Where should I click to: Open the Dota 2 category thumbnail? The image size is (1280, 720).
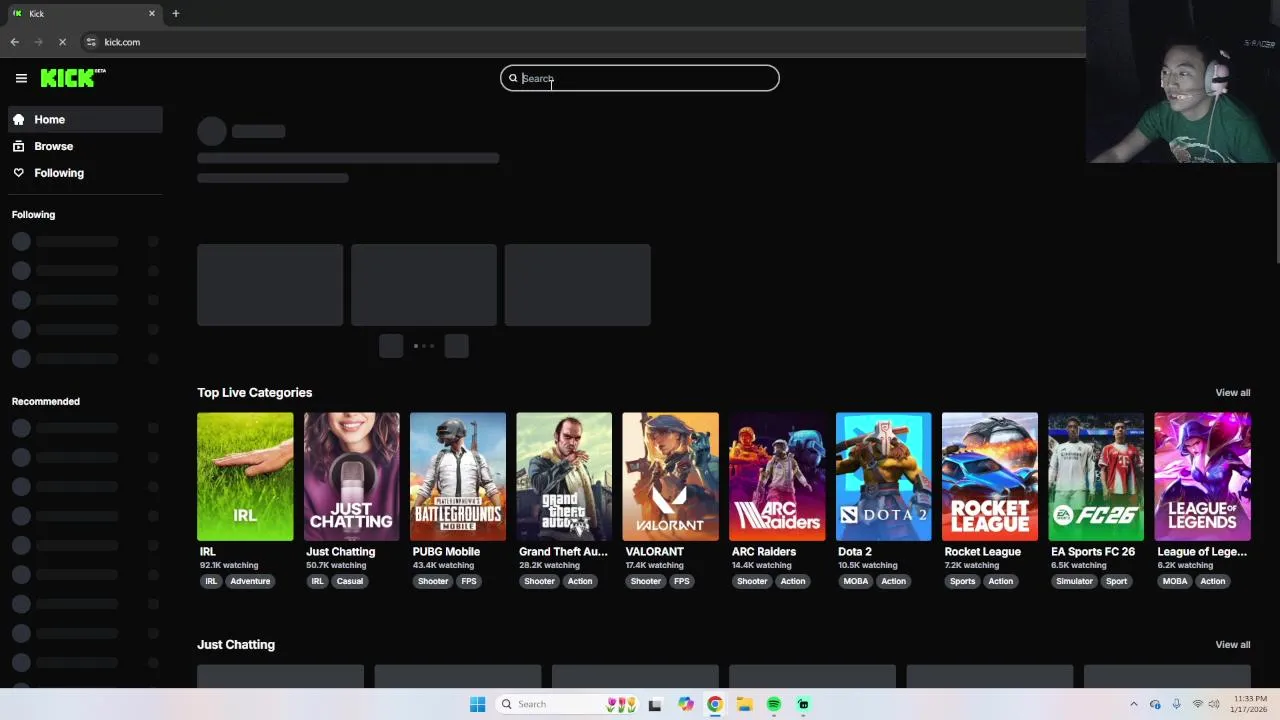pos(883,476)
